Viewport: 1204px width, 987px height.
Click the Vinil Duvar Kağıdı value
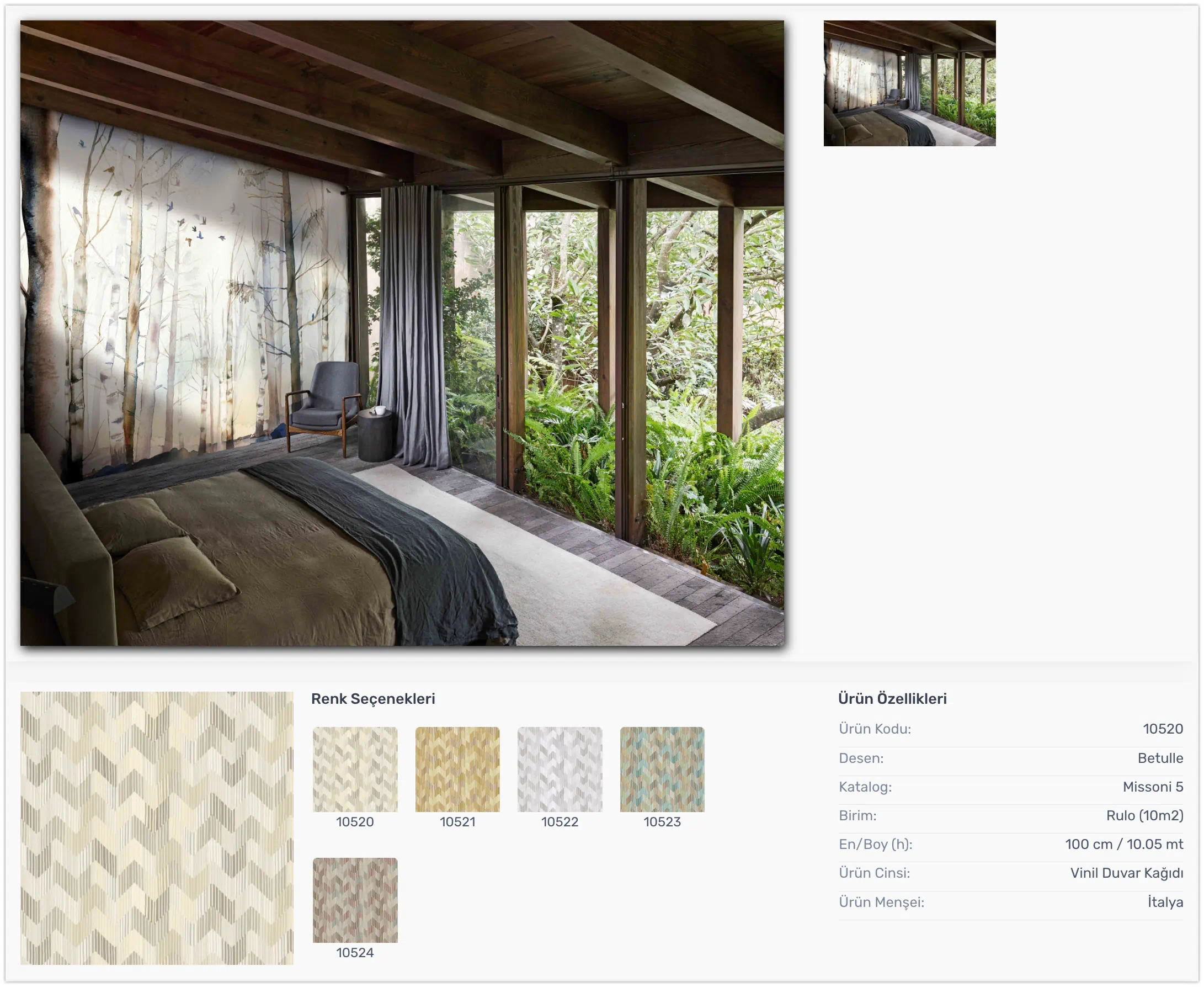[1126, 873]
